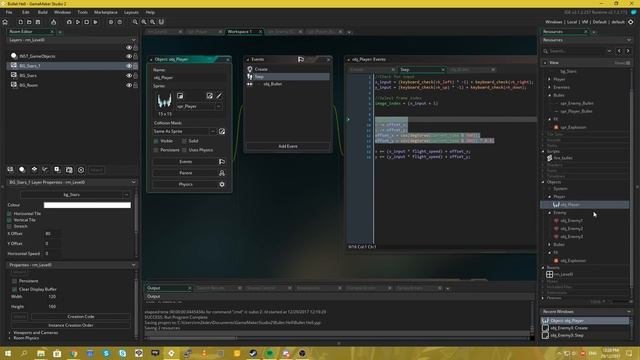This screenshot has height=360, width=640.
Task: Open Creation Code button
Action: pos(81,317)
